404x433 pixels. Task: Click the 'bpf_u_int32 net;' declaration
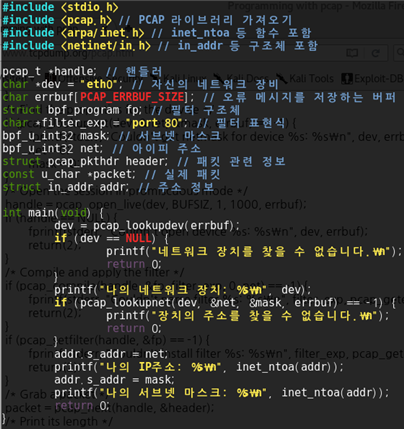[x=53, y=148]
